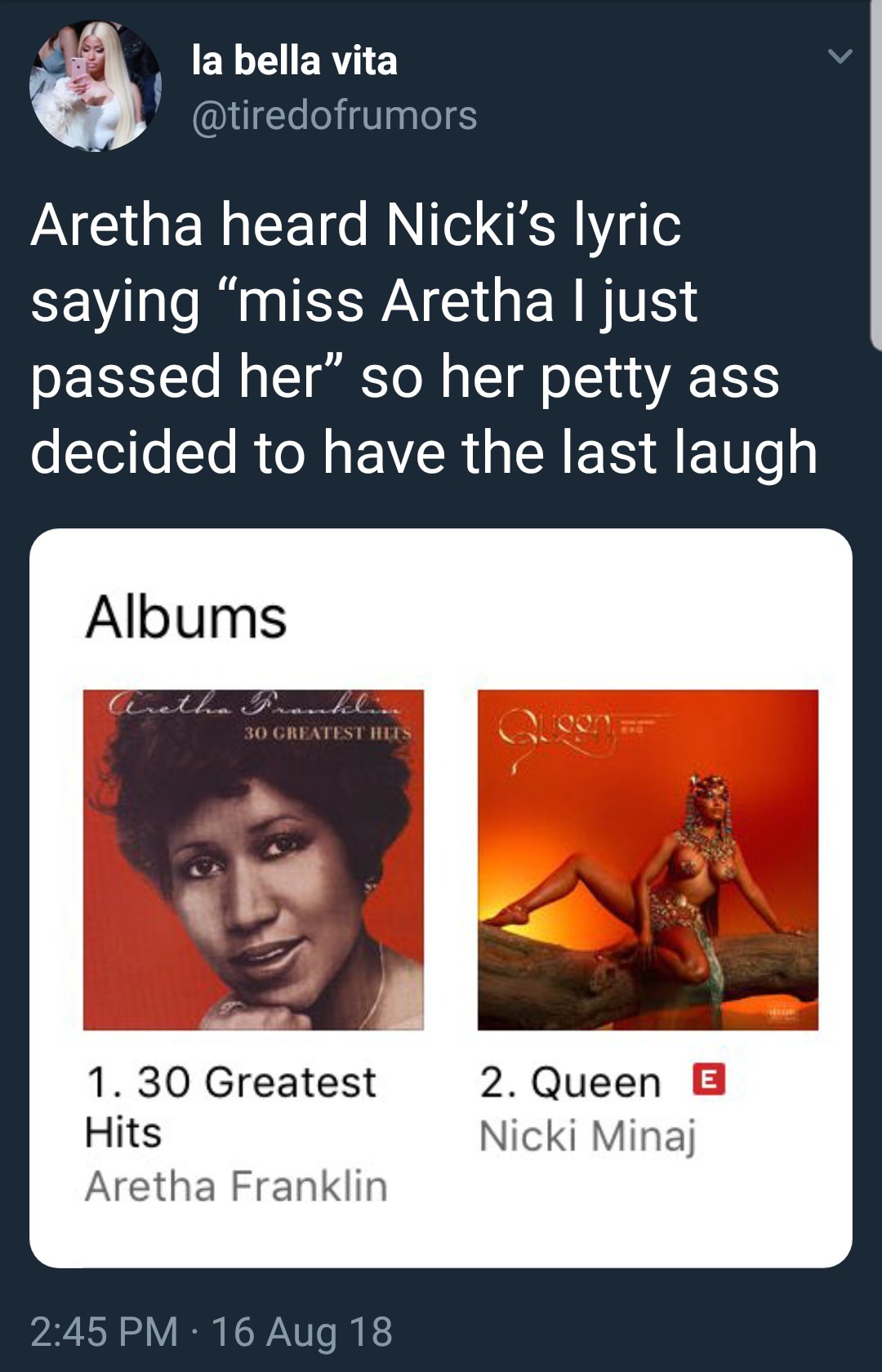This screenshot has height=1372, width=882.
Task: Click the vertical scrollbar on the right edge
Action: coord(875,176)
